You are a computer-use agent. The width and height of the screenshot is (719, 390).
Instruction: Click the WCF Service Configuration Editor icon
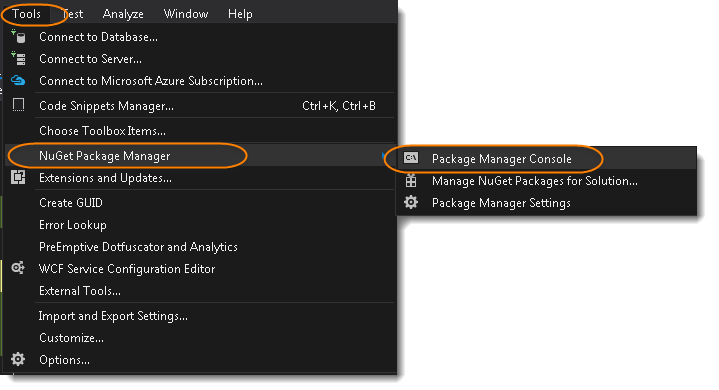pyautogui.click(x=18, y=268)
